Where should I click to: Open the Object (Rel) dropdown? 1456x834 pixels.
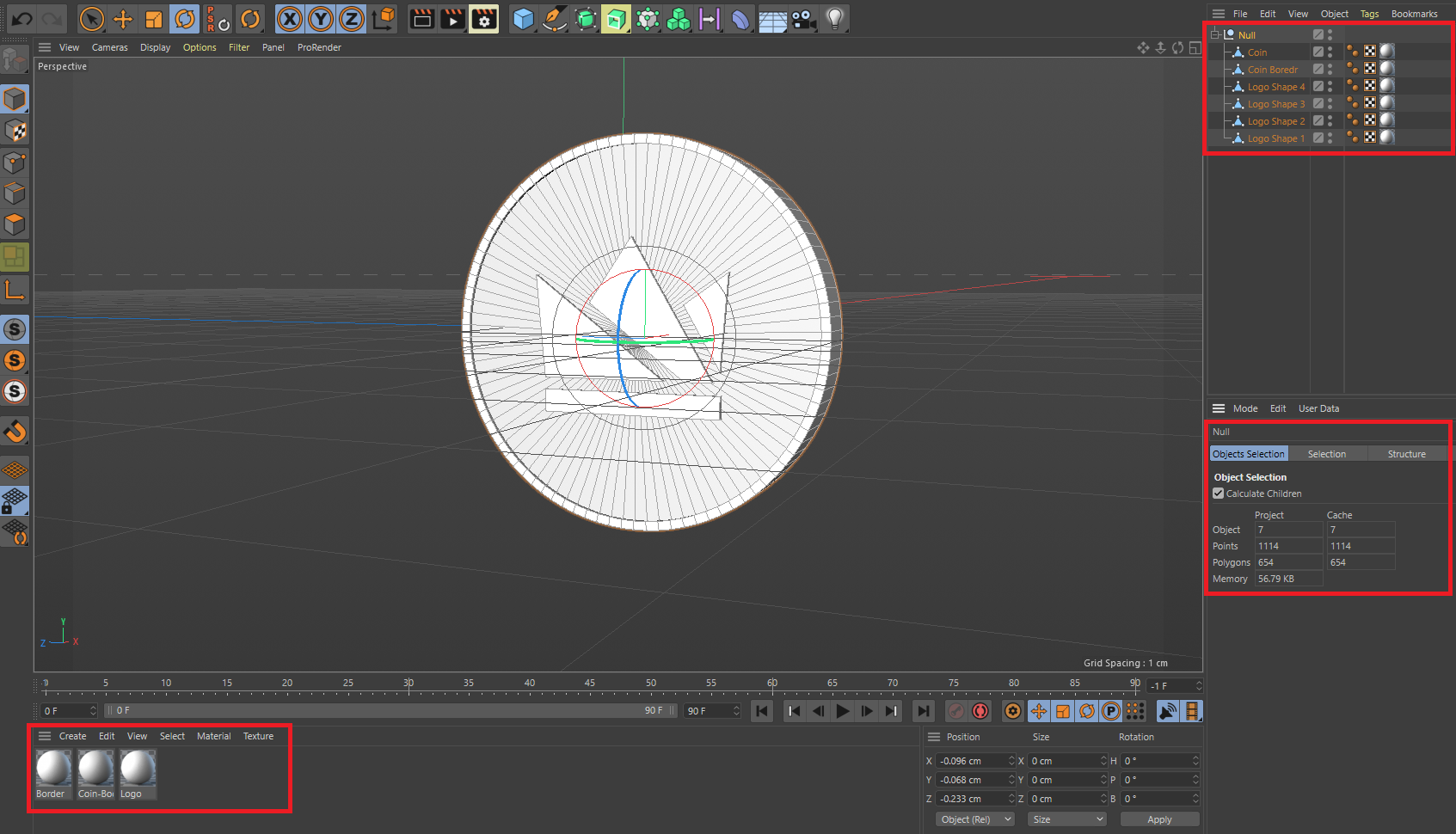[974, 819]
